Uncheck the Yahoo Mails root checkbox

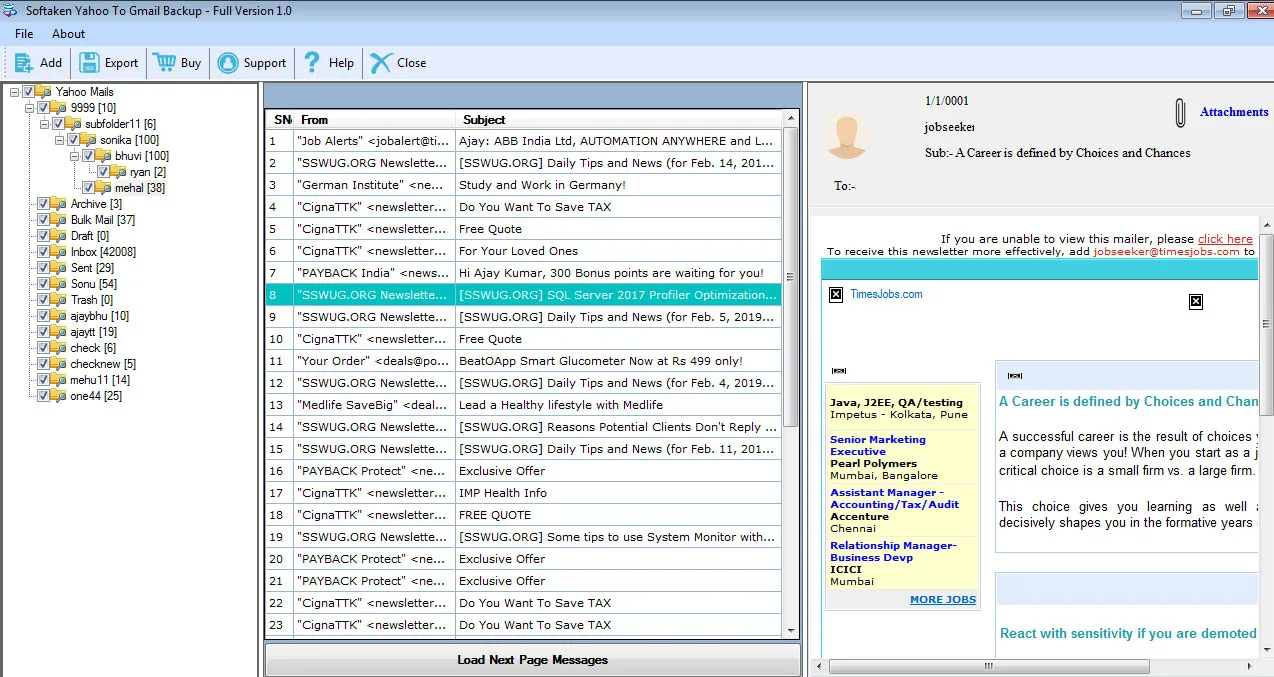tap(28, 92)
